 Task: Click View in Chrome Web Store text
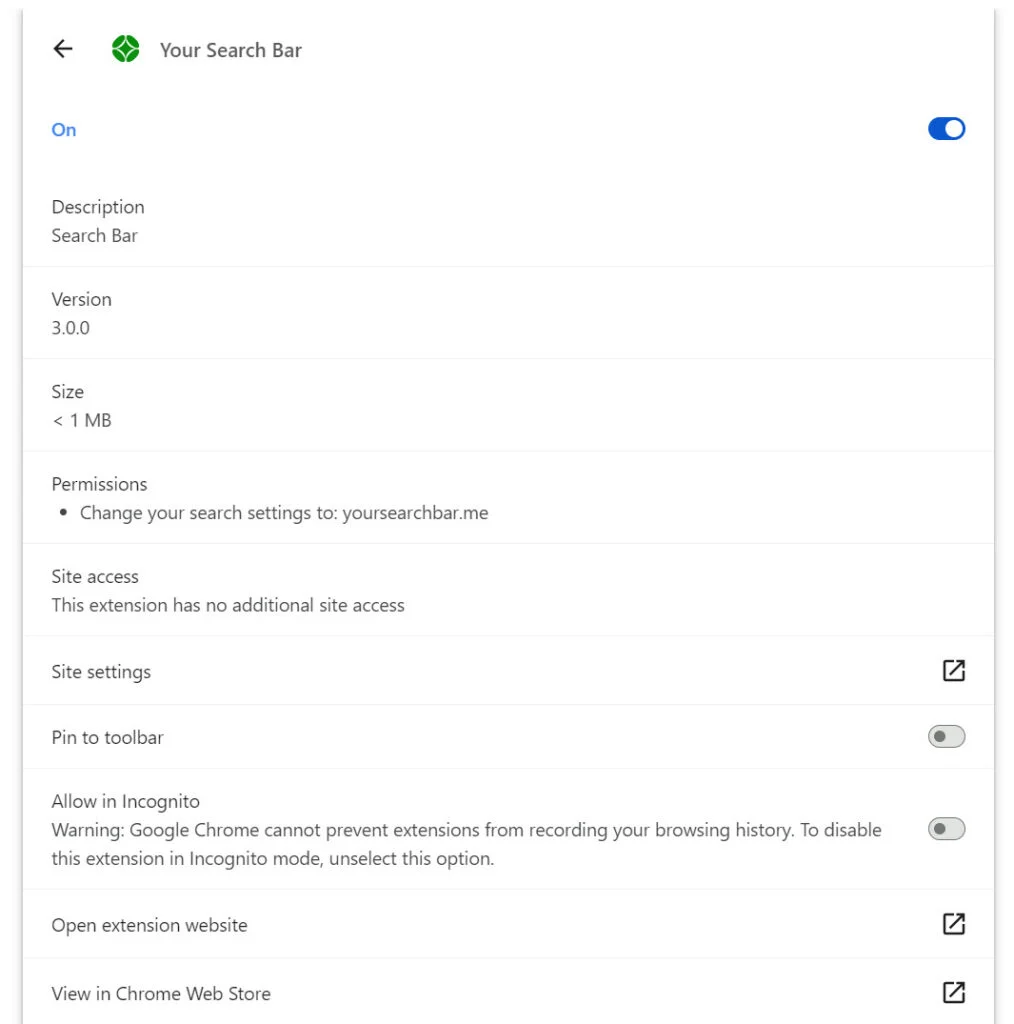pos(161,993)
